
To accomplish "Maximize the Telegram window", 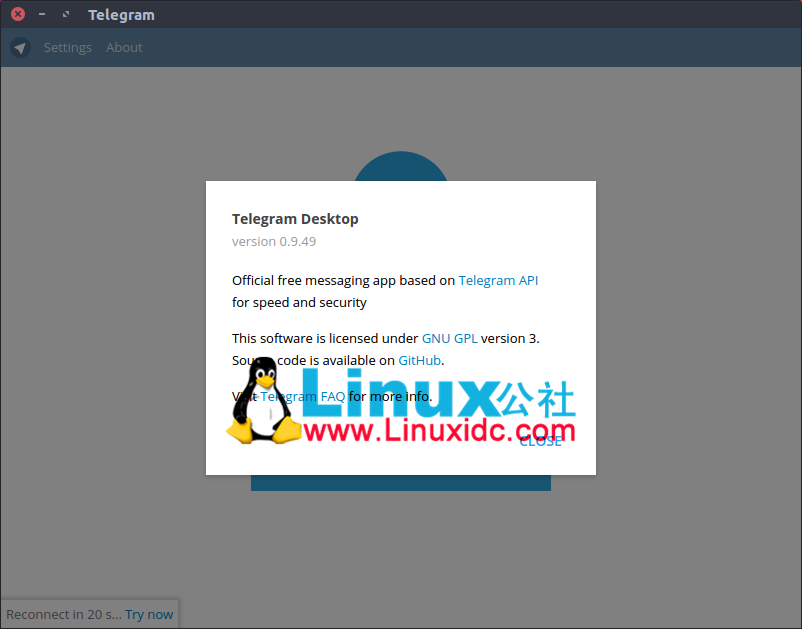I will point(66,14).
